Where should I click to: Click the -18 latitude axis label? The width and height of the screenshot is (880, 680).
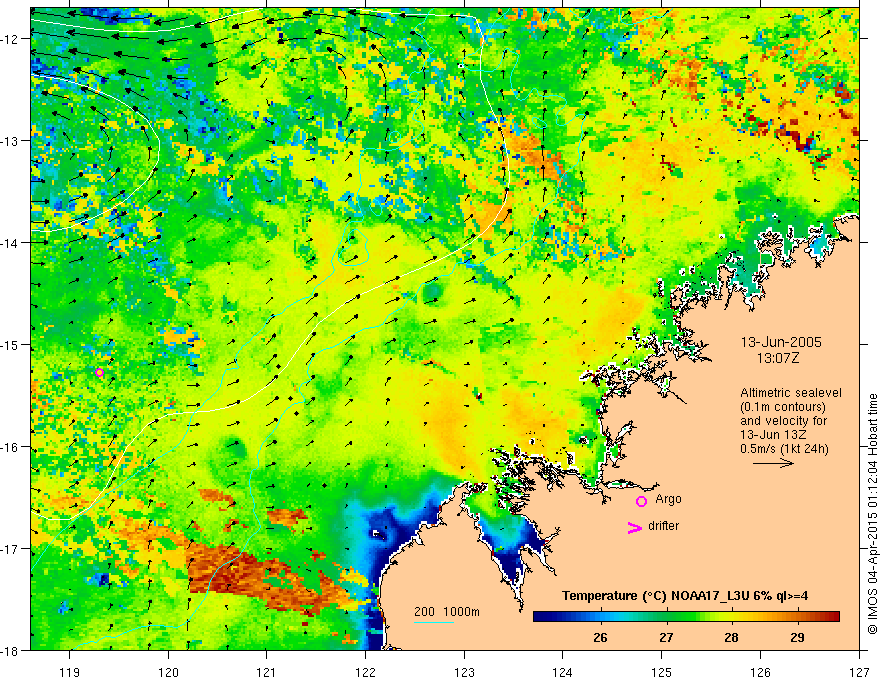pyautogui.click(x=12, y=650)
